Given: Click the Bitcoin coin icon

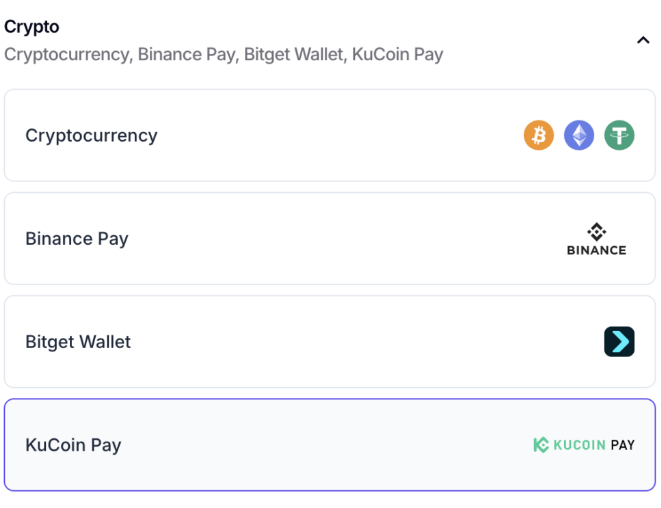Looking at the screenshot, I should pos(538,135).
